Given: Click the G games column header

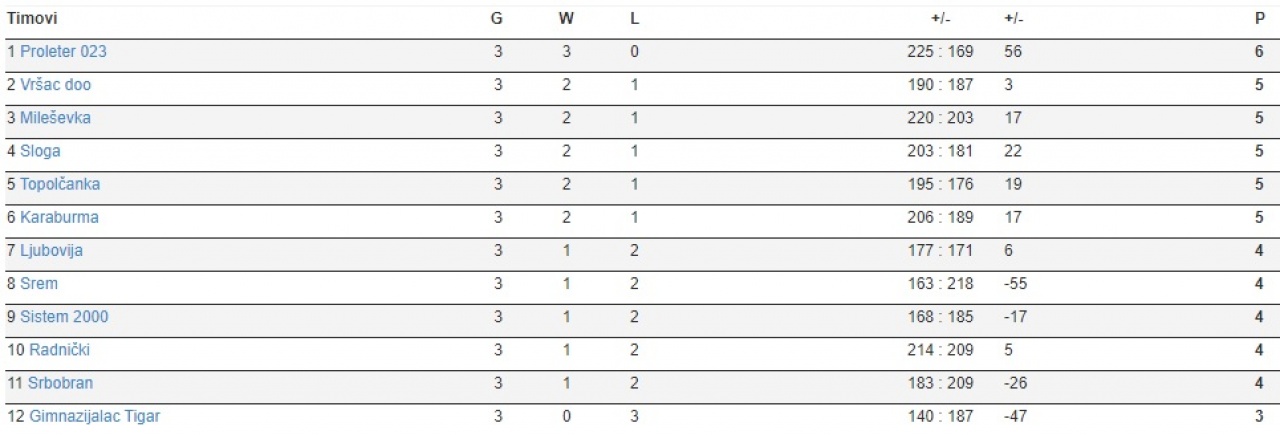Looking at the screenshot, I should click(x=497, y=19).
